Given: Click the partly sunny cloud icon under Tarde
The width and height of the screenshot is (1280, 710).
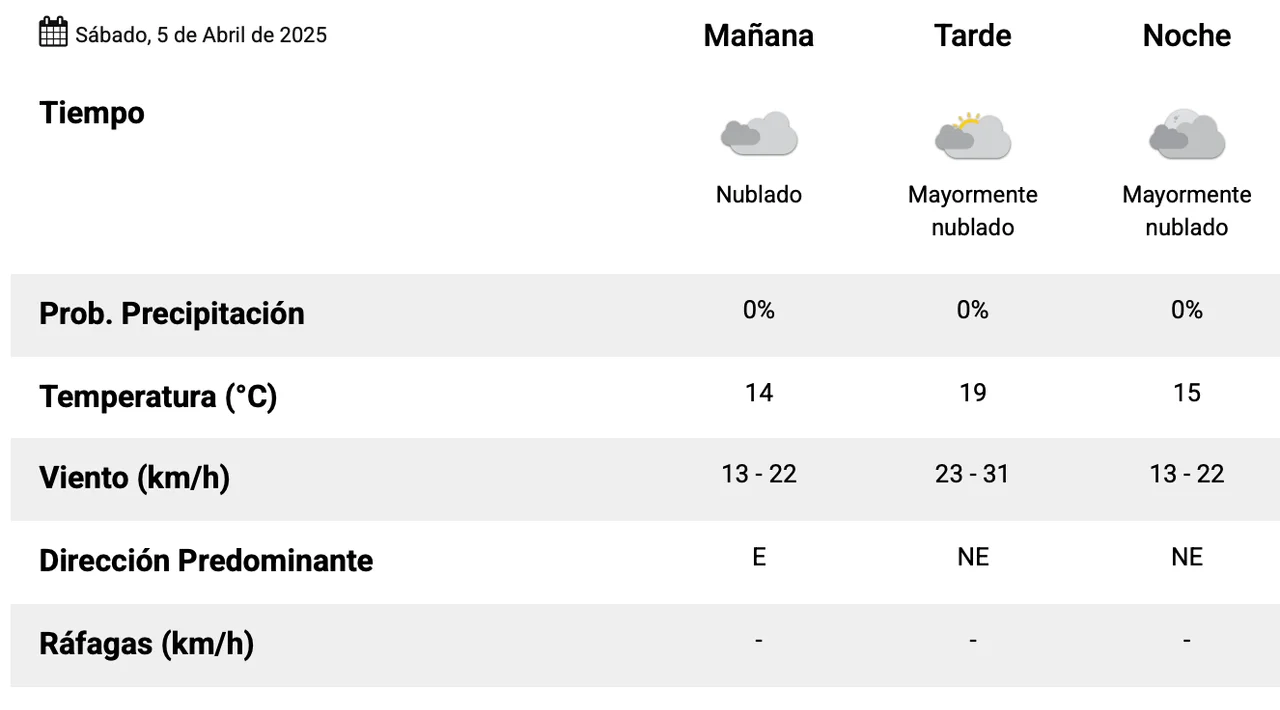Looking at the screenshot, I should [x=972, y=136].
